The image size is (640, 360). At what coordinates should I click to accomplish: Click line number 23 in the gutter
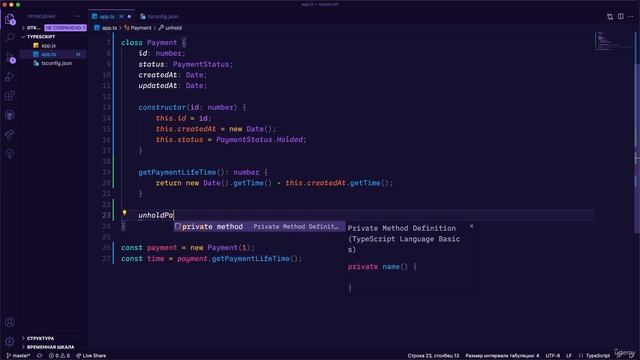[x=106, y=215]
